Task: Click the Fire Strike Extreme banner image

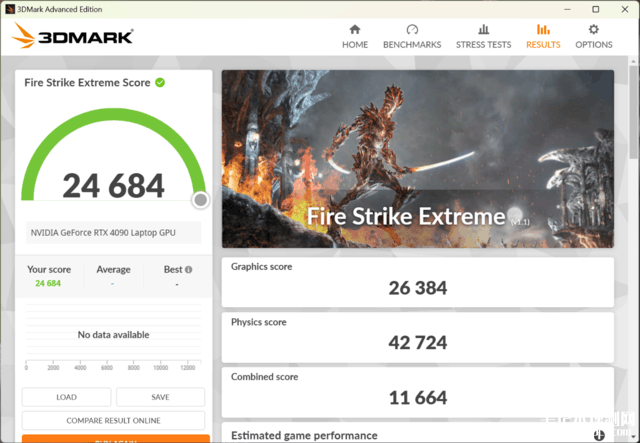Action: (418, 159)
